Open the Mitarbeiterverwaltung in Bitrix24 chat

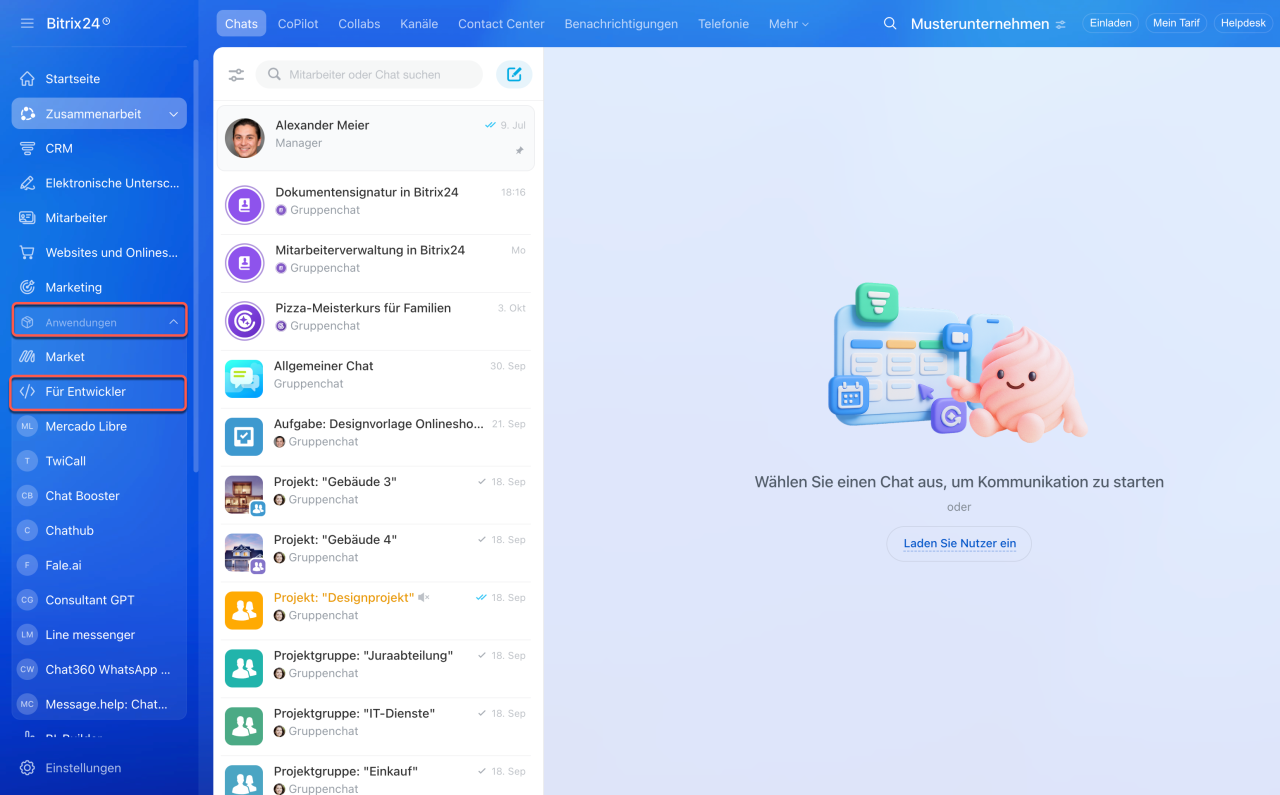[376, 263]
